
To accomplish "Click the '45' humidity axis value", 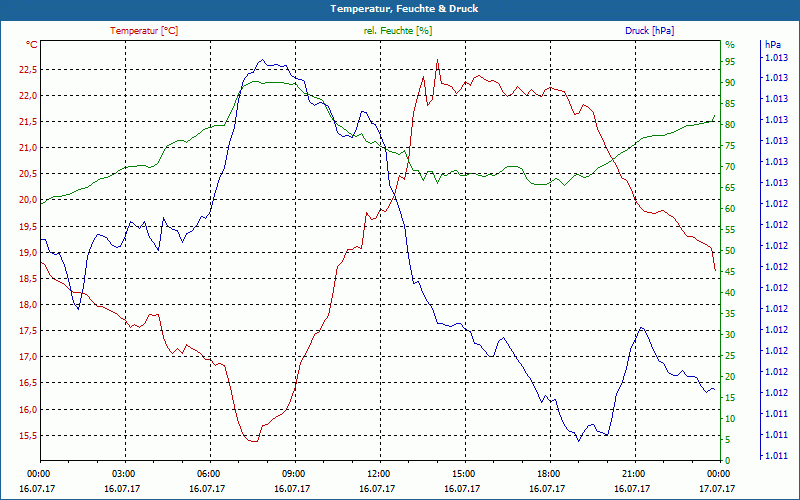I will [x=730, y=272].
